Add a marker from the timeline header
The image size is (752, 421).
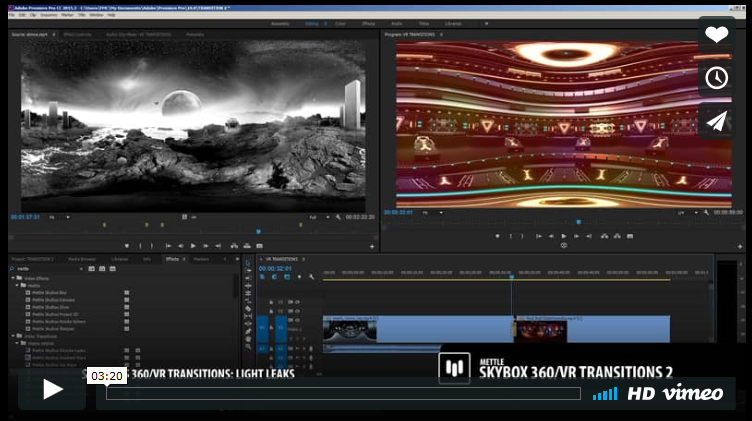299,277
